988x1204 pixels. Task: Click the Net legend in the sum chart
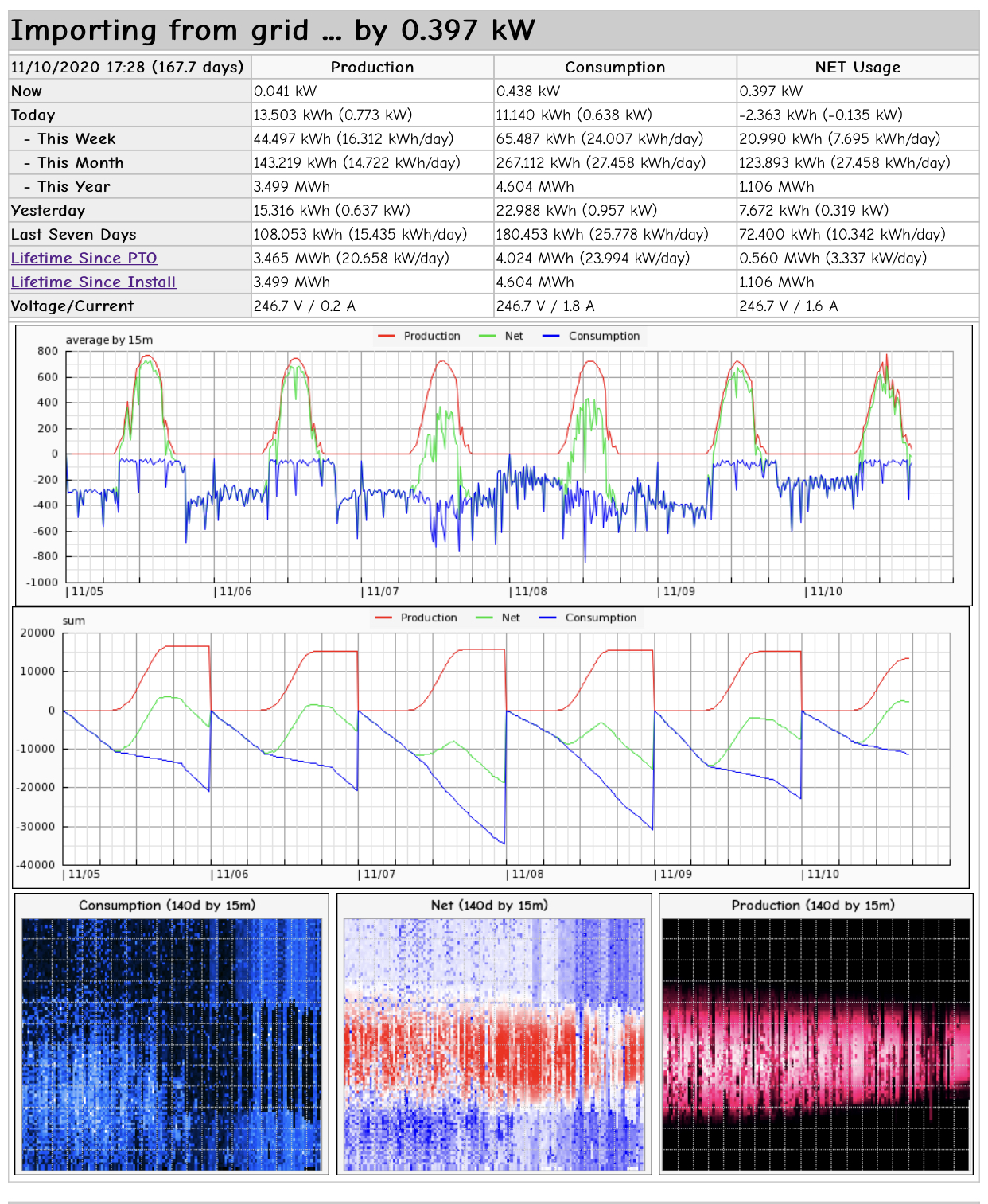point(498,618)
